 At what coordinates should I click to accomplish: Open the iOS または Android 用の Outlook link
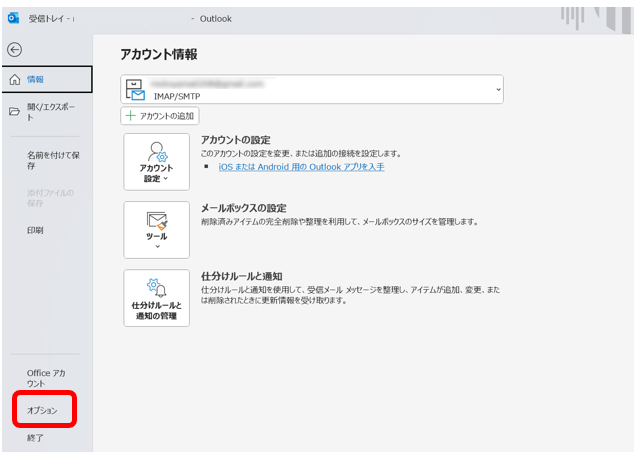301,167
